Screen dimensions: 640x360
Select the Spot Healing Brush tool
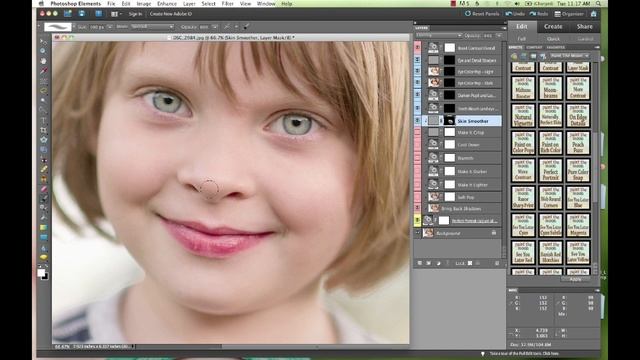[x=43, y=169]
